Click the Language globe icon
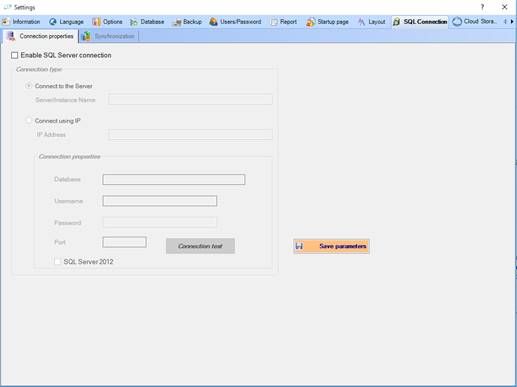The height and width of the screenshot is (387, 517). click(x=53, y=22)
